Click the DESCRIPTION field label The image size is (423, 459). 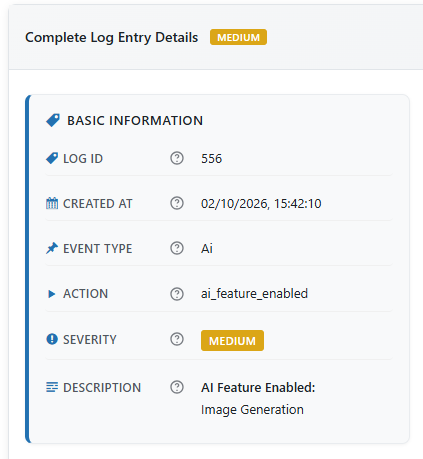(102, 388)
